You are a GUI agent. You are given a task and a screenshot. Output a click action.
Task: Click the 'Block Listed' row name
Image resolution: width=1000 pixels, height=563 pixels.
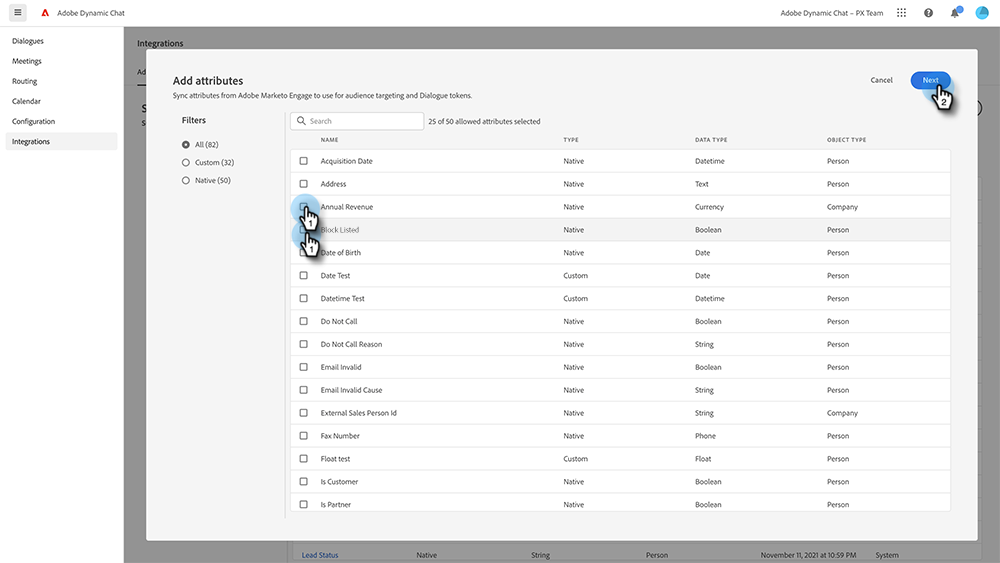point(340,230)
